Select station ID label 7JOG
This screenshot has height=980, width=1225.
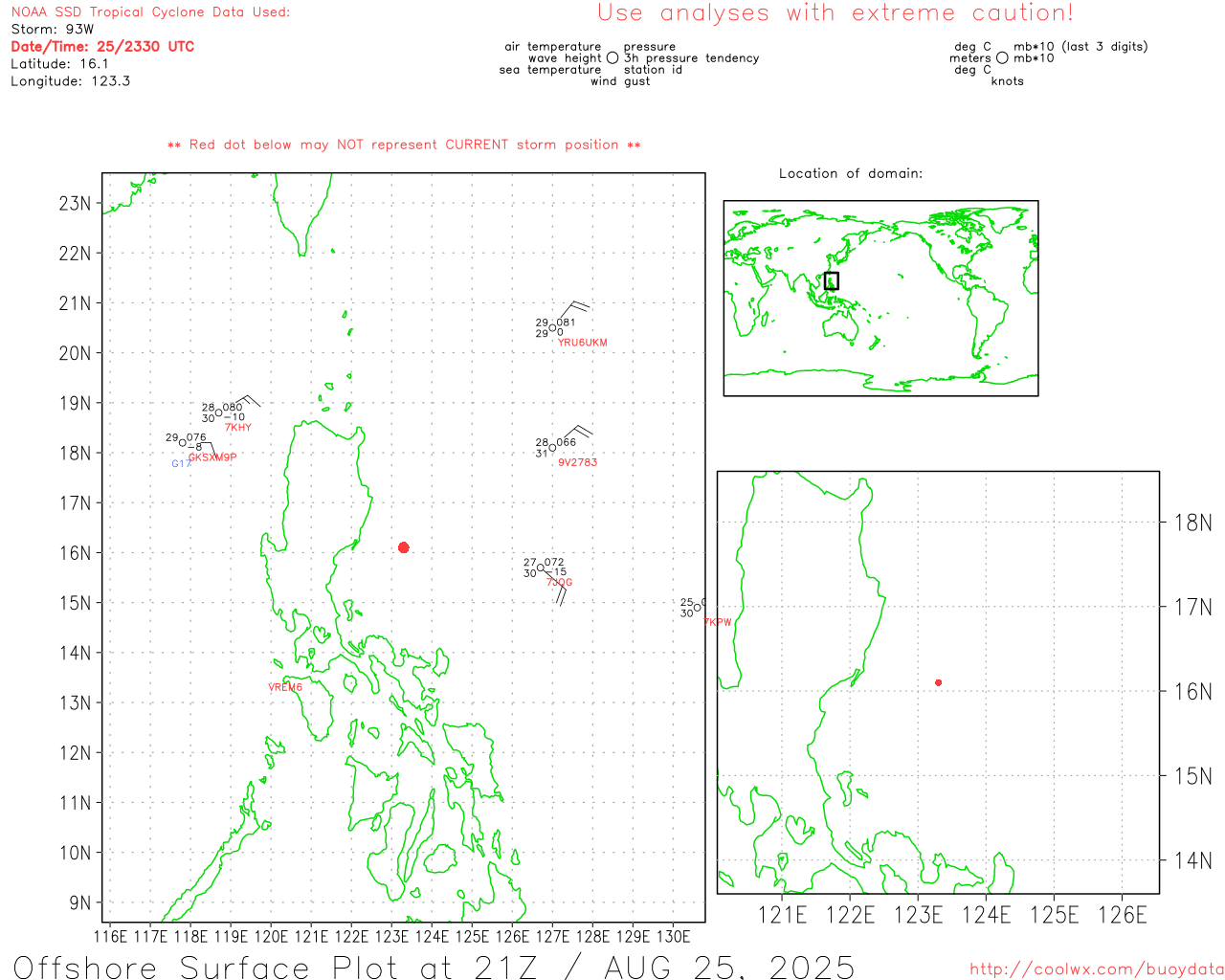pyautogui.click(x=560, y=582)
